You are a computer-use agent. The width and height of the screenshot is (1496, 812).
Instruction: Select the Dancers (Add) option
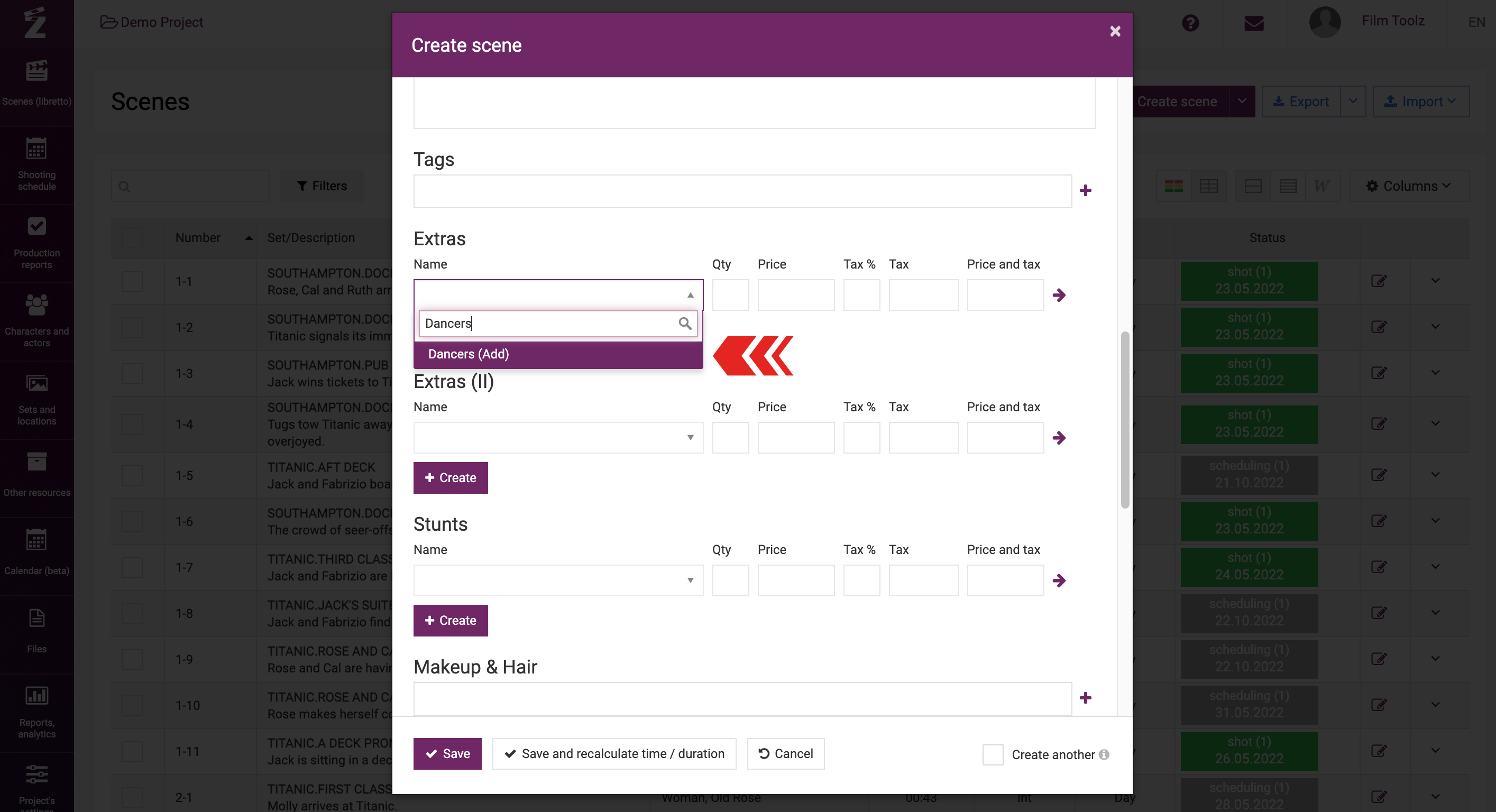pos(558,354)
